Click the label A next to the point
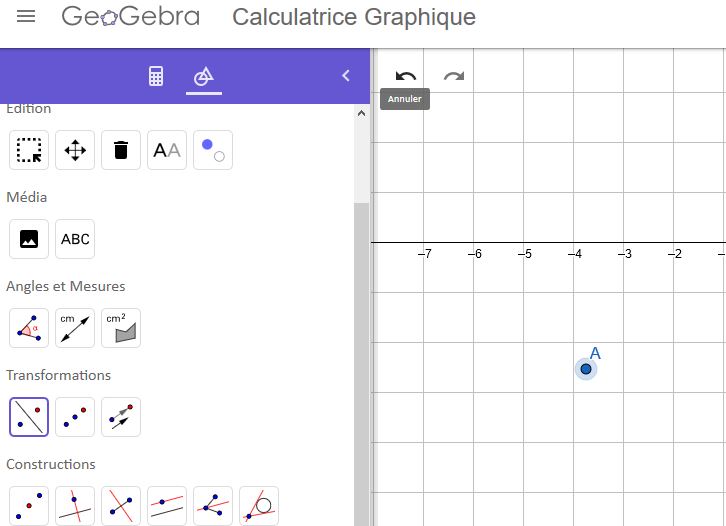The image size is (726, 526). [595, 353]
